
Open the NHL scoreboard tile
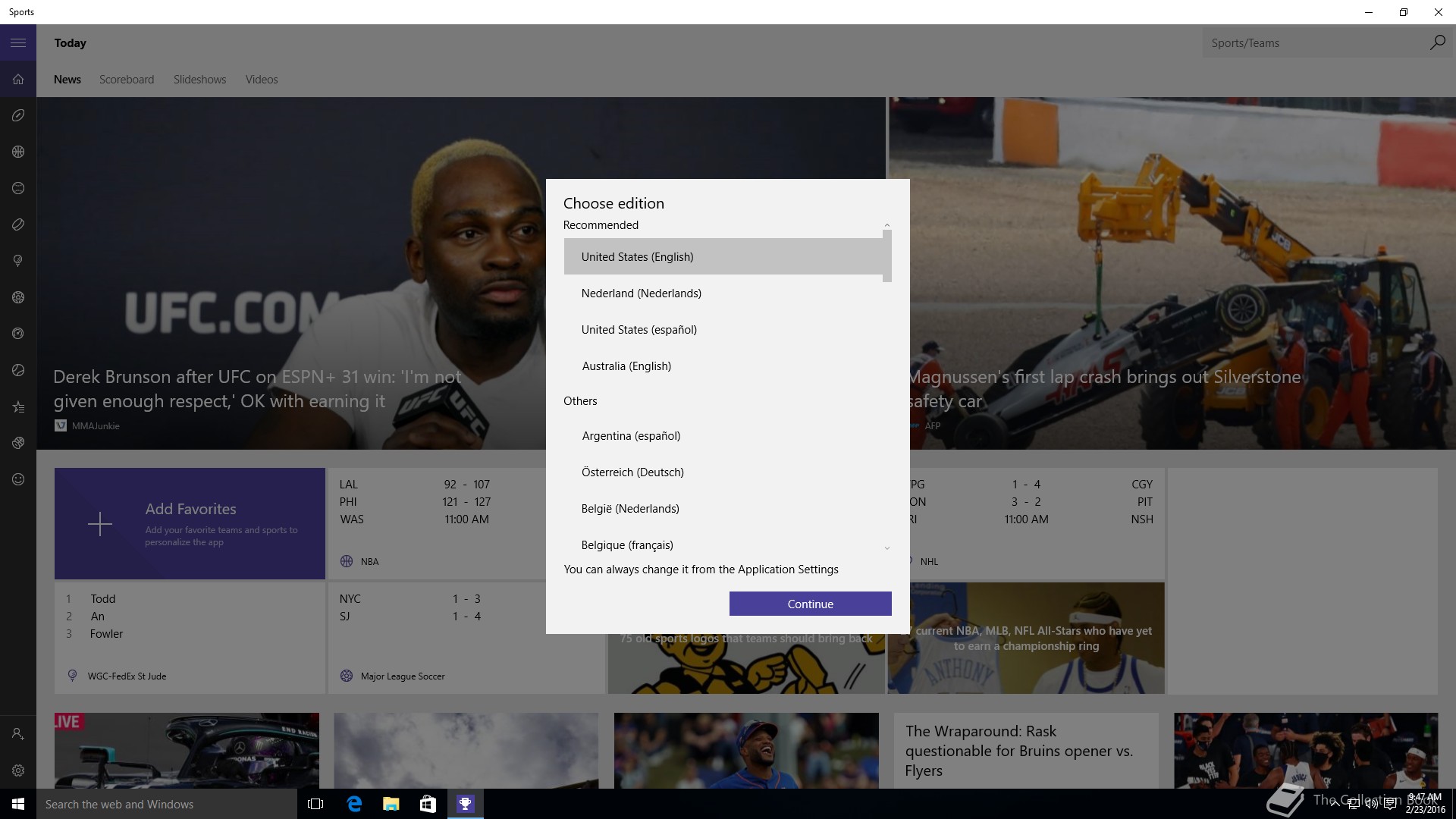tap(1037, 523)
